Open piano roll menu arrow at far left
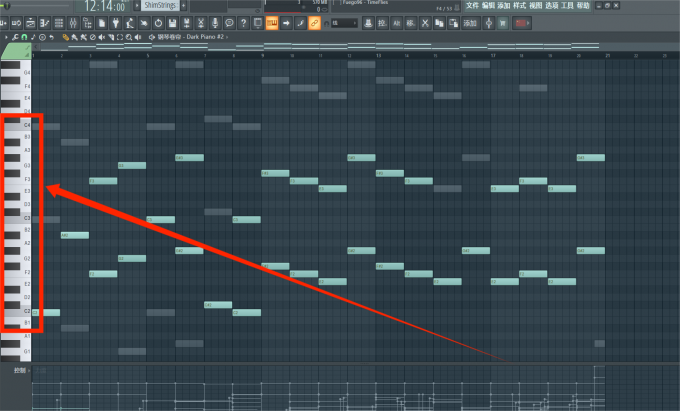 click(x=6, y=37)
